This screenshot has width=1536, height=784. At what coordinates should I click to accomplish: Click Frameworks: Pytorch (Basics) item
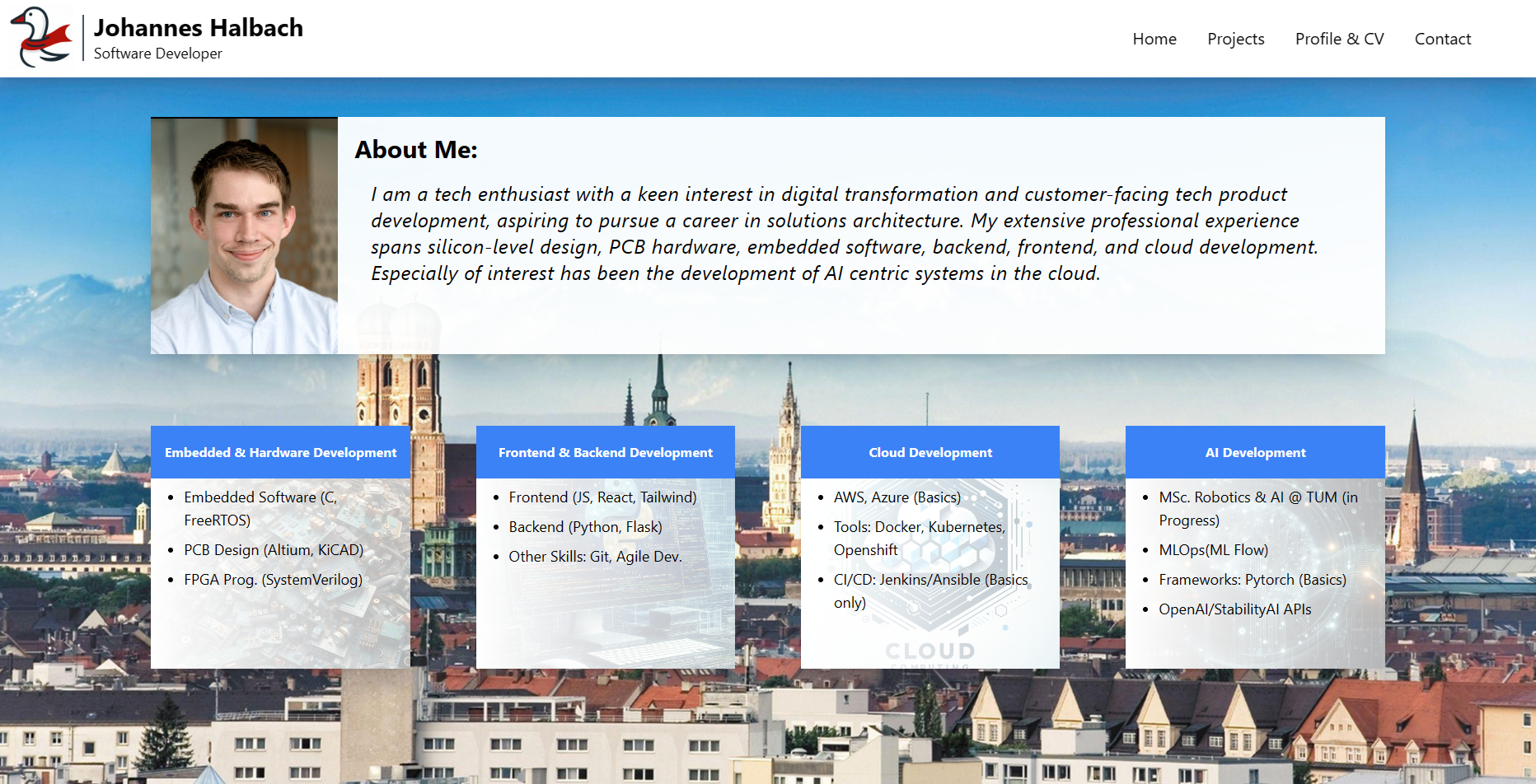pos(1253,580)
